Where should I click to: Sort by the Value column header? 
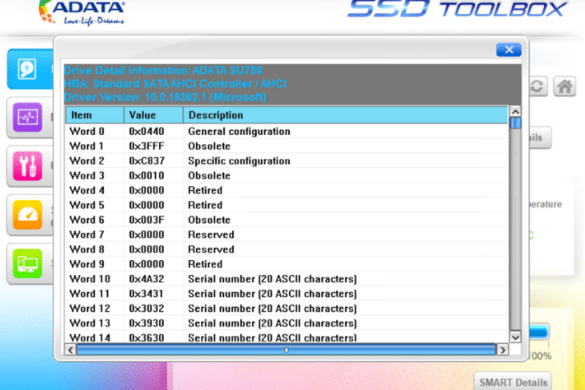(x=154, y=115)
